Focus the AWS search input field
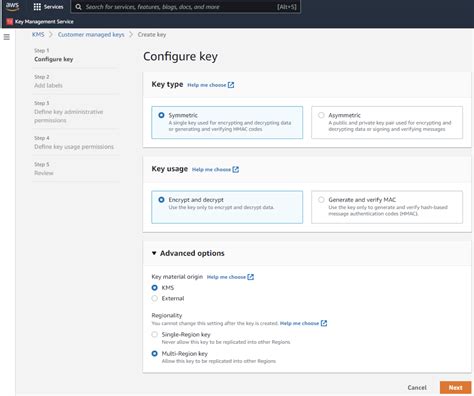Image resolution: width=474 pixels, height=396 pixels. point(186,7)
